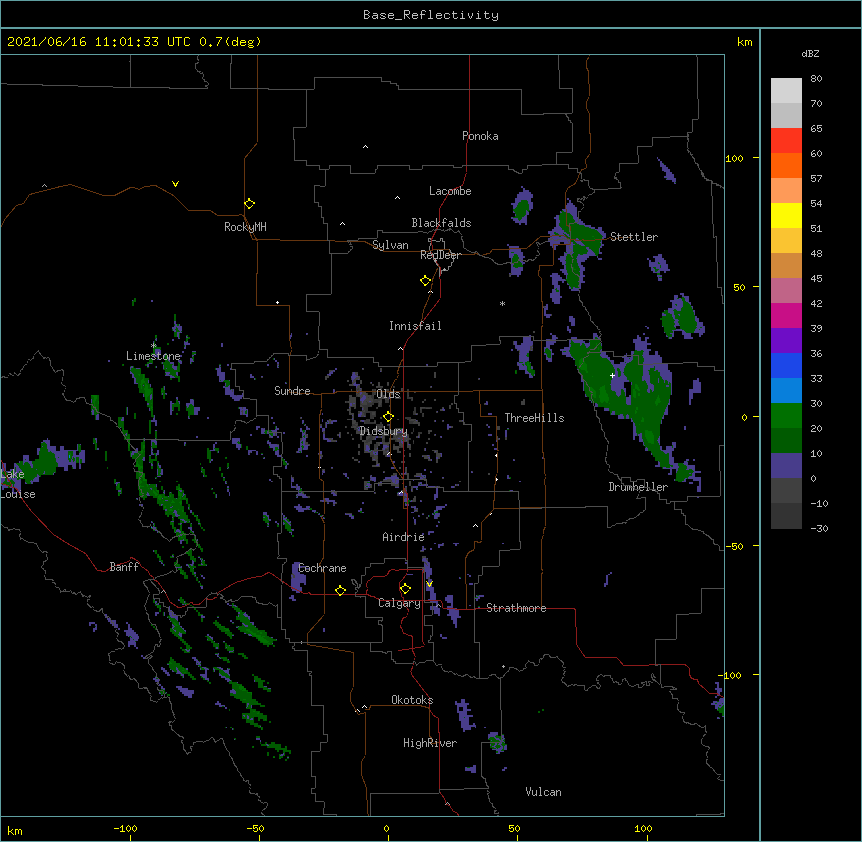Select the bright yellow swatch in dBZ legend
862x842 pixels.
click(786, 215)
